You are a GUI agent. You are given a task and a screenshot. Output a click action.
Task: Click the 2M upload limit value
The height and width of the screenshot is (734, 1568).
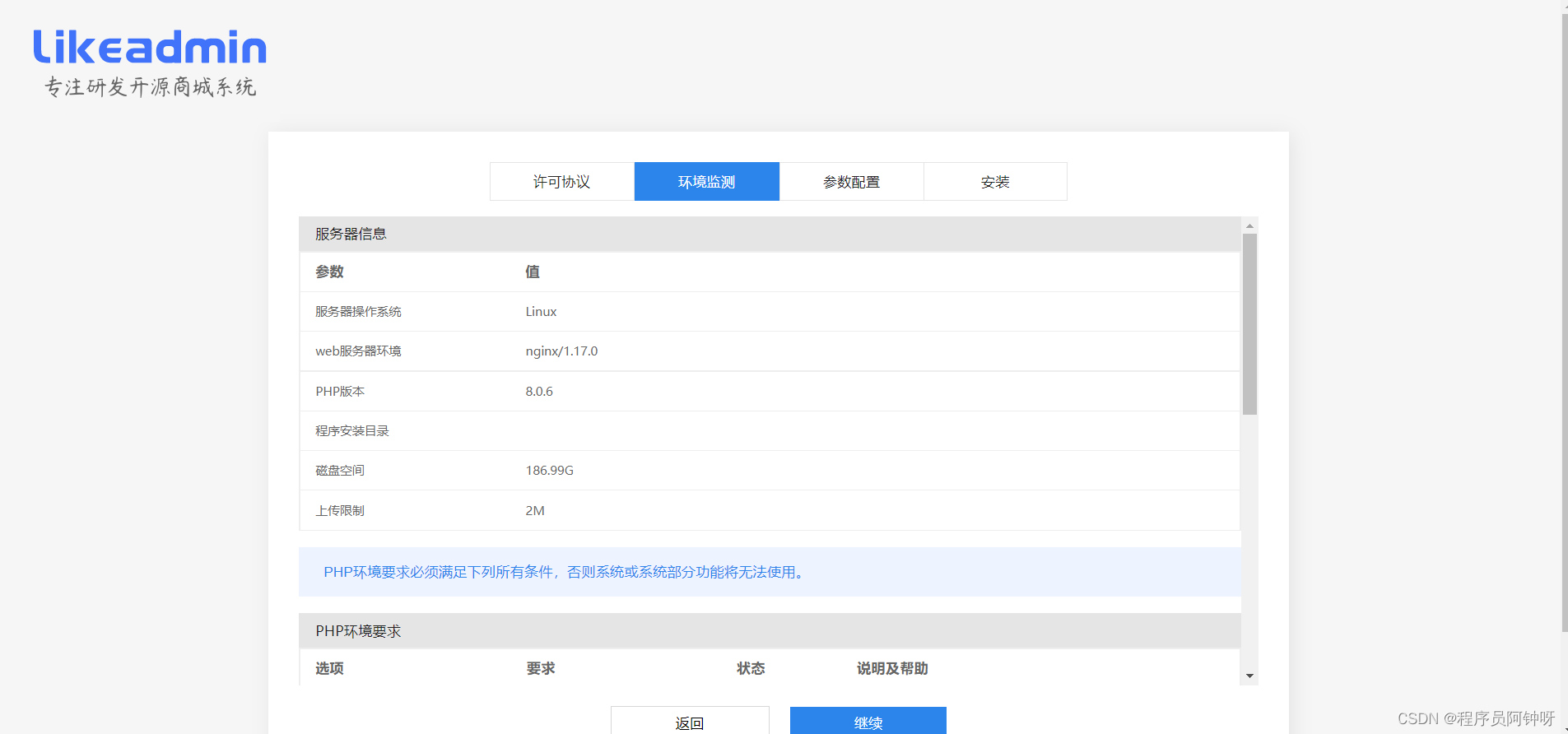click(x=535, y=510)
